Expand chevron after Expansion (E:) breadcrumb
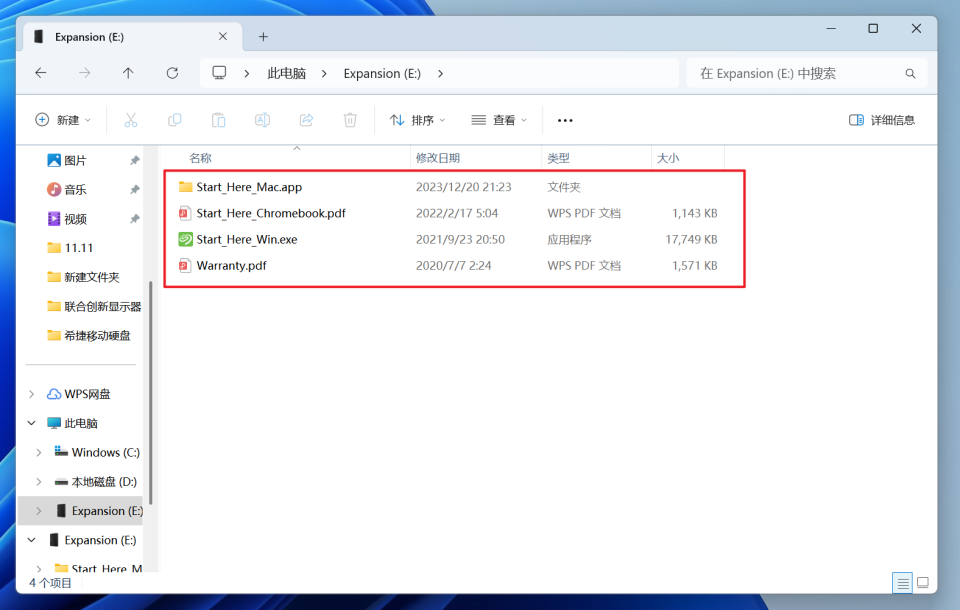The height and width of the screenshot is (610, 960). pyautogui.click(x=440, y=73)
